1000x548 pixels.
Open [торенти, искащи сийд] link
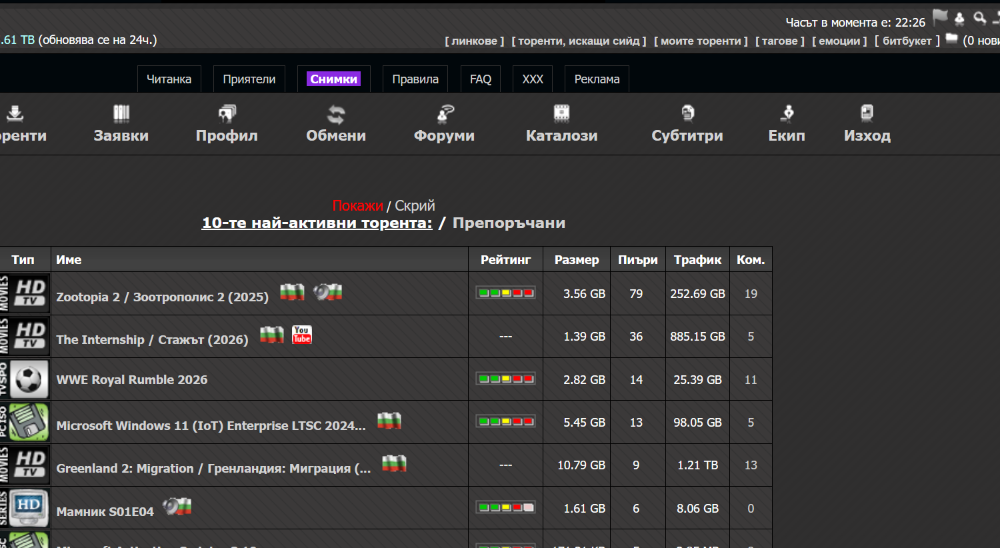pos(579,41)
